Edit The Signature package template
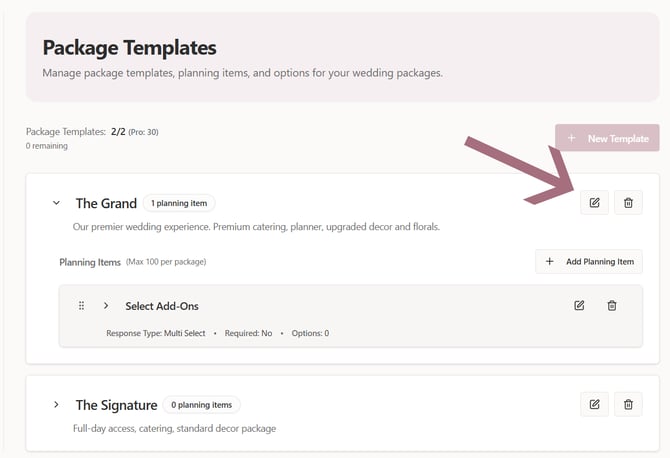 (594, 404)
